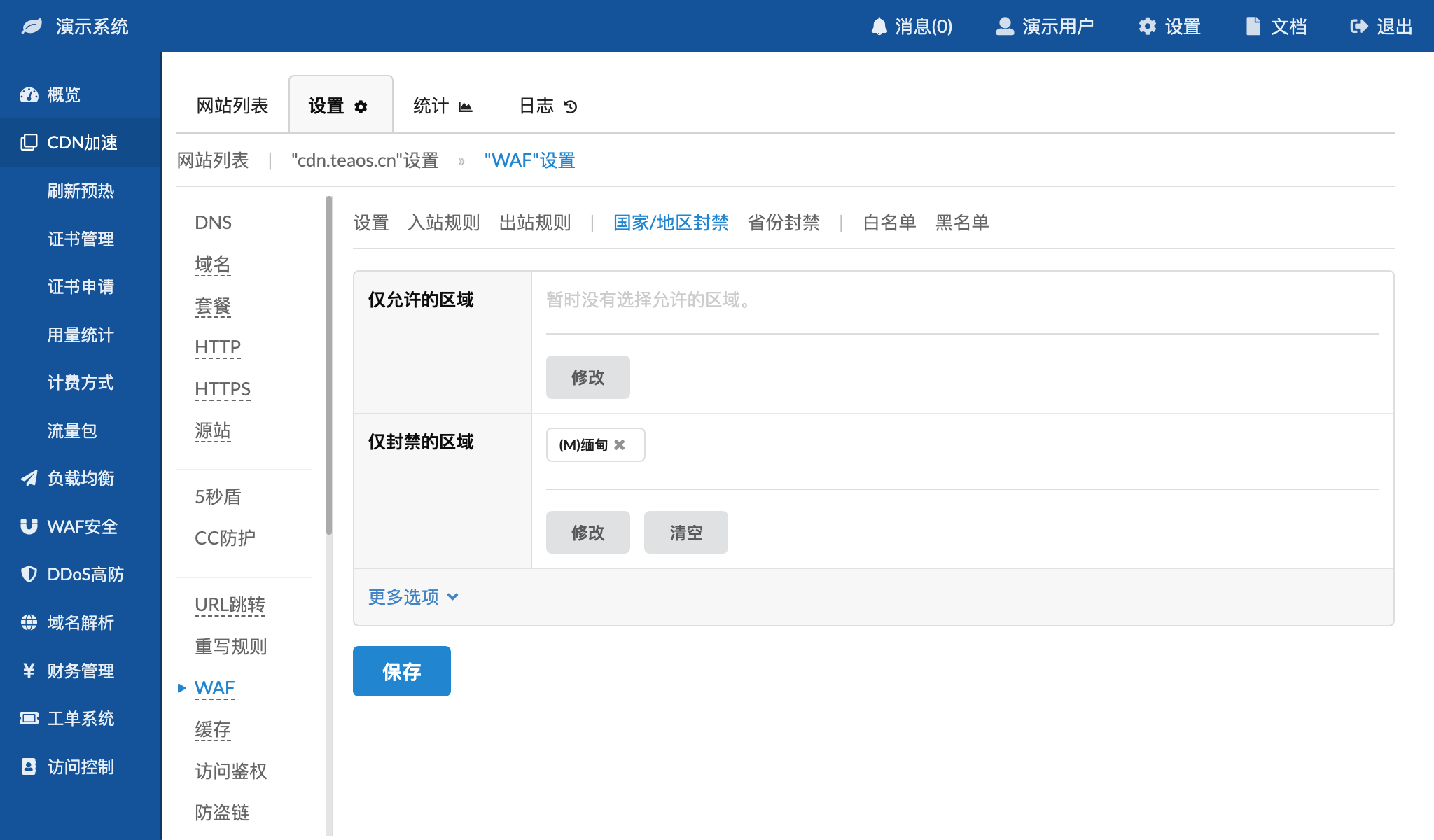Viewport: 1434px width, 840px height.
Task: Switch to the 统计 tab
Action: 443,106
